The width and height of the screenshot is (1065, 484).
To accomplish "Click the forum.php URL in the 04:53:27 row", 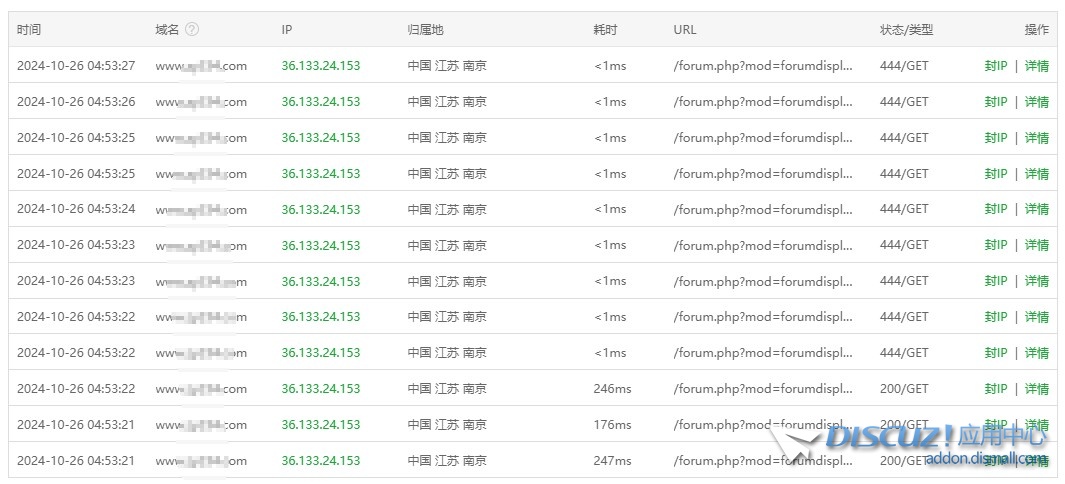I will tap(763, 66).
